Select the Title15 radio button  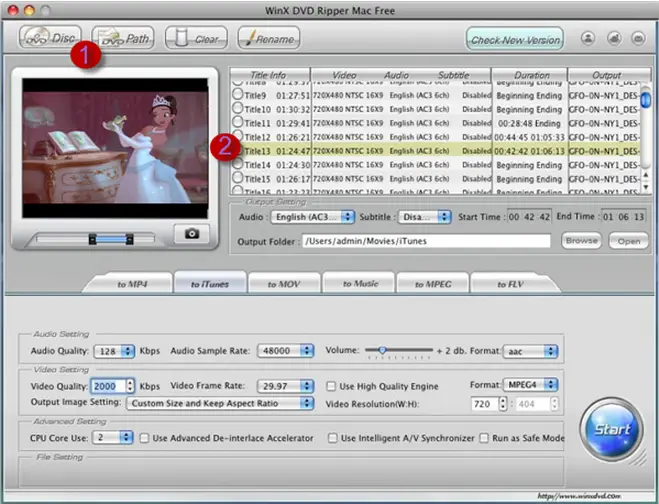pyautogui.click(x=238, y=178)
